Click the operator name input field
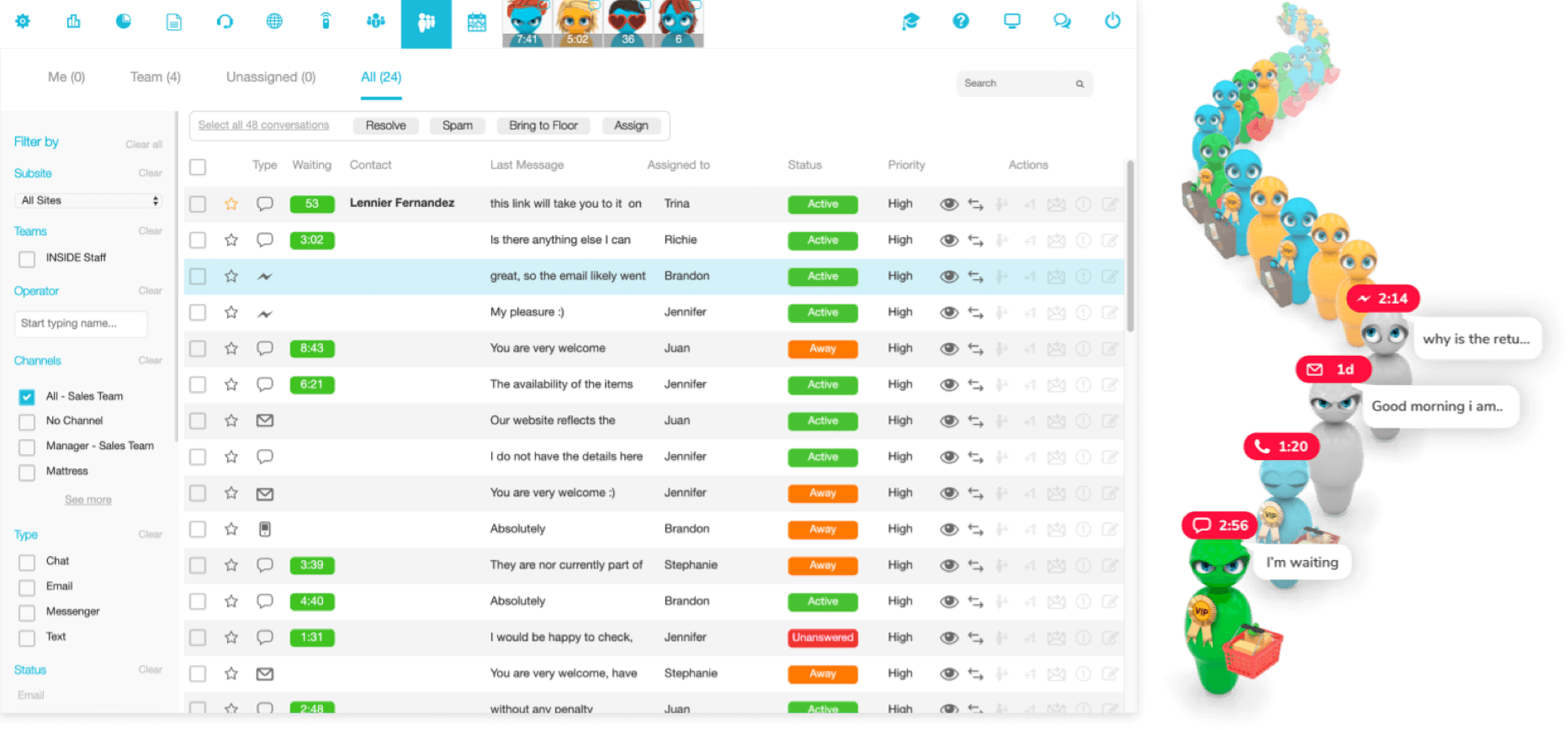1568x730 pixels. pyautogui.click(x=81, y=324)
